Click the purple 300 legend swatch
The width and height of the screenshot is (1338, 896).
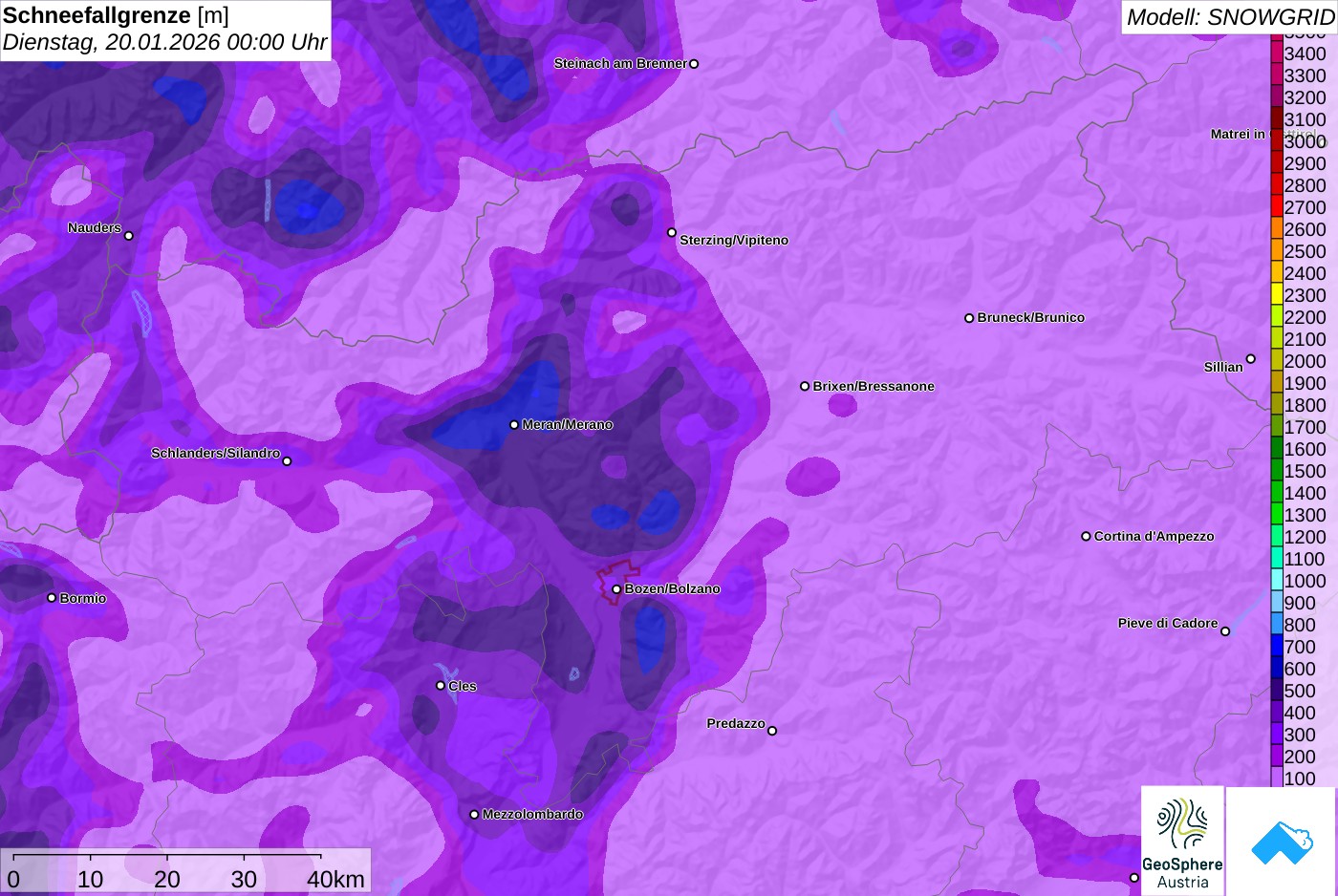point(1277,735)
